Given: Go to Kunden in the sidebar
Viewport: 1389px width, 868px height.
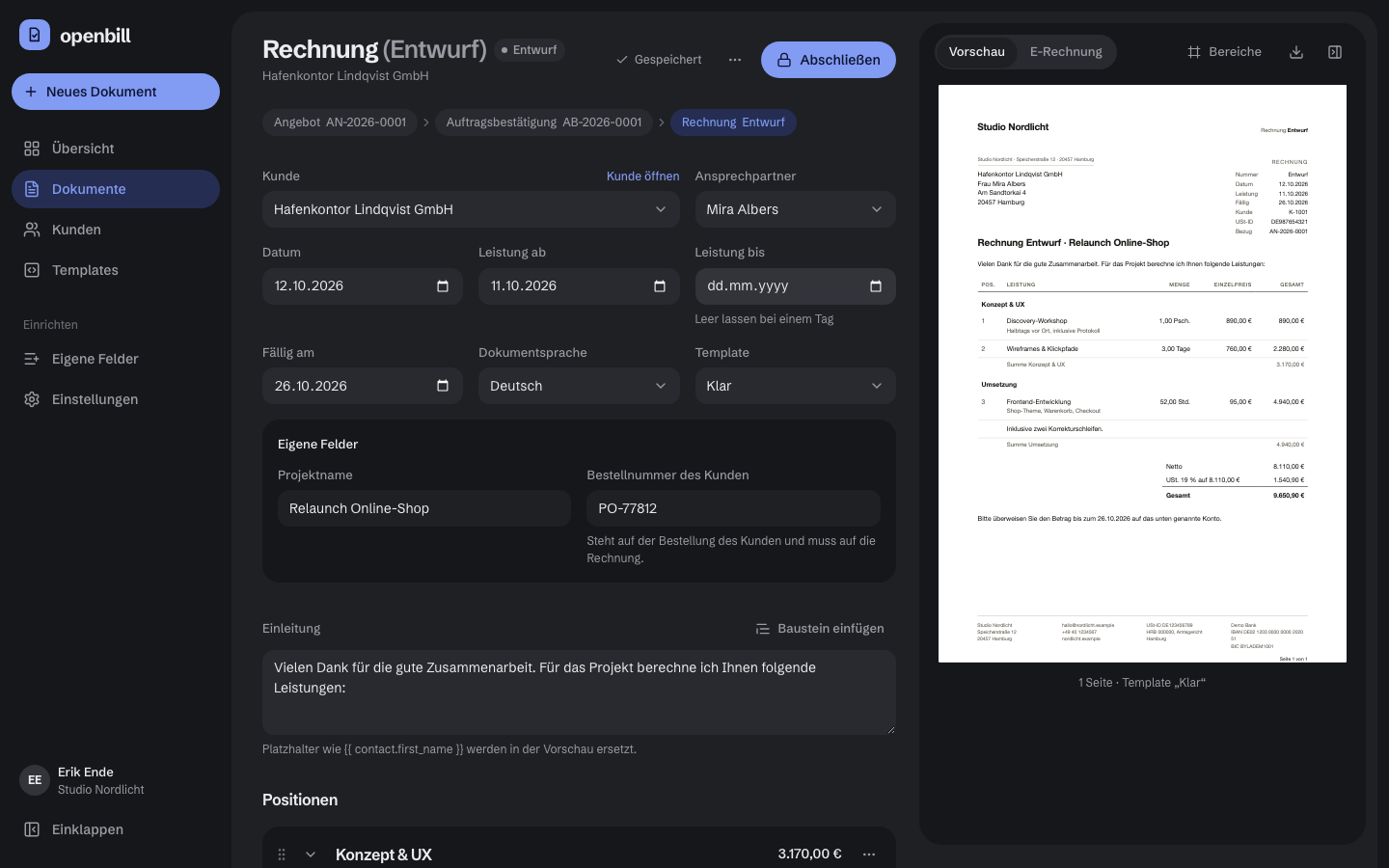Looking at the screenshot, I should [x=116, y=230].
